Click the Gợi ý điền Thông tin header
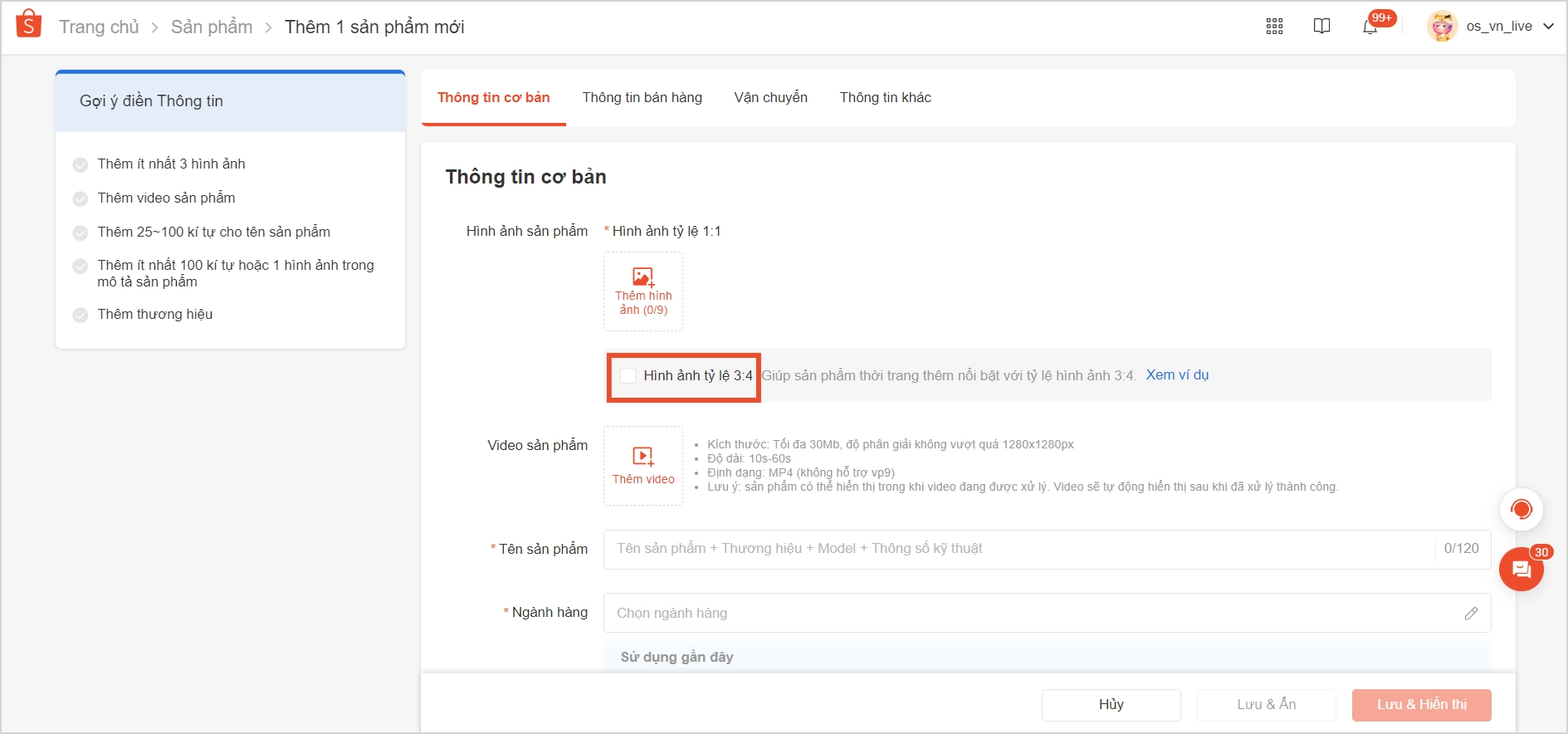1568x734 pixels. 230,101
